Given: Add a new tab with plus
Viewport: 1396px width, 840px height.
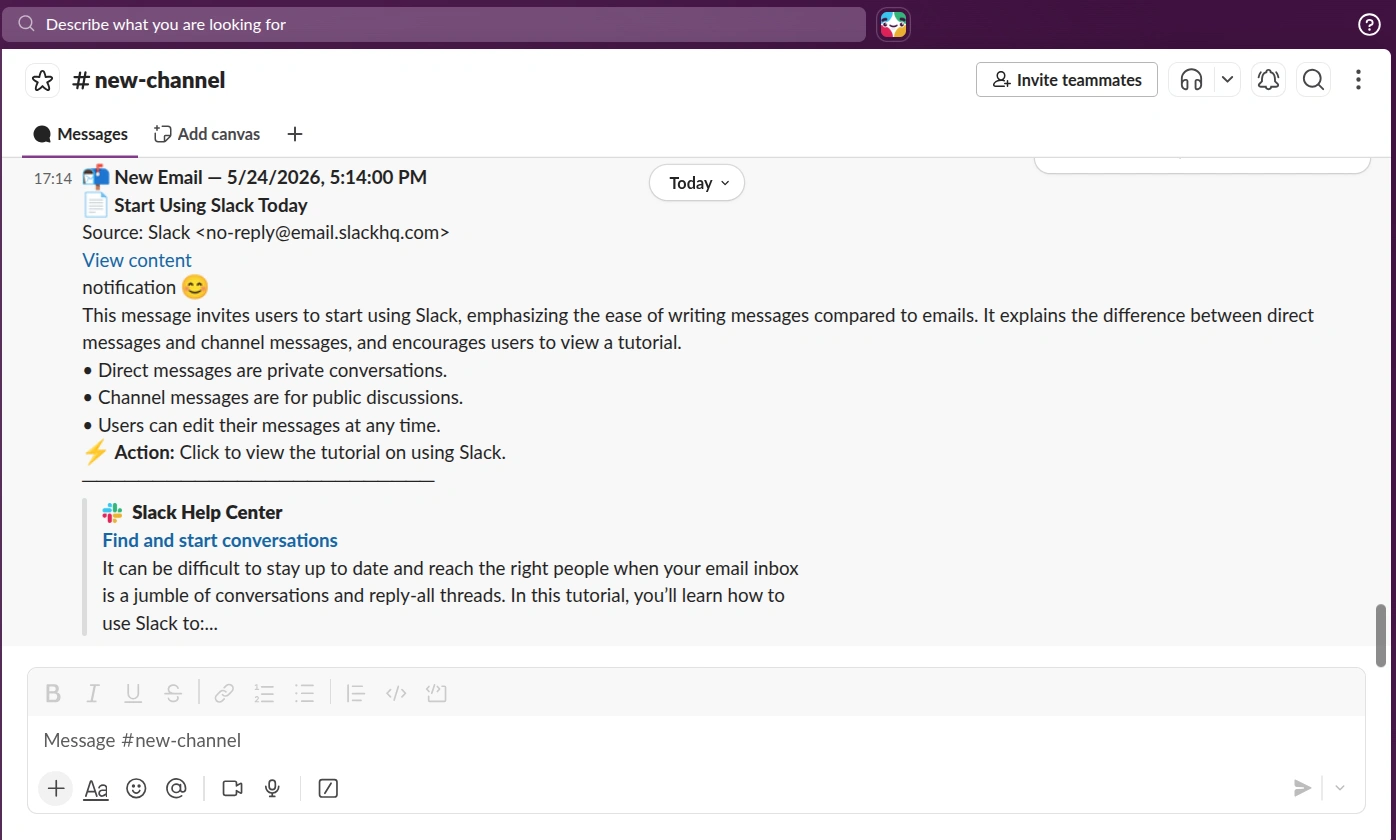Looking at the screenshot, I should 294,134.
